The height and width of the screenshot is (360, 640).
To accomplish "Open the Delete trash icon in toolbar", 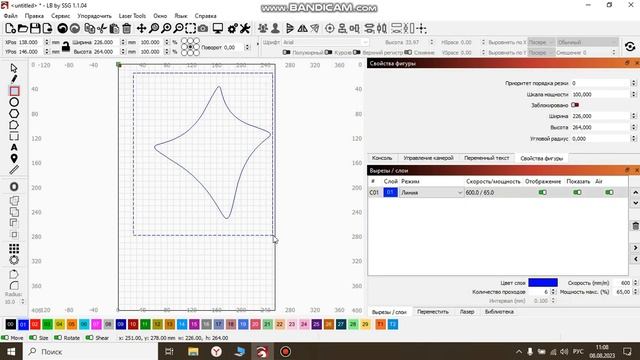I will 127,28.
